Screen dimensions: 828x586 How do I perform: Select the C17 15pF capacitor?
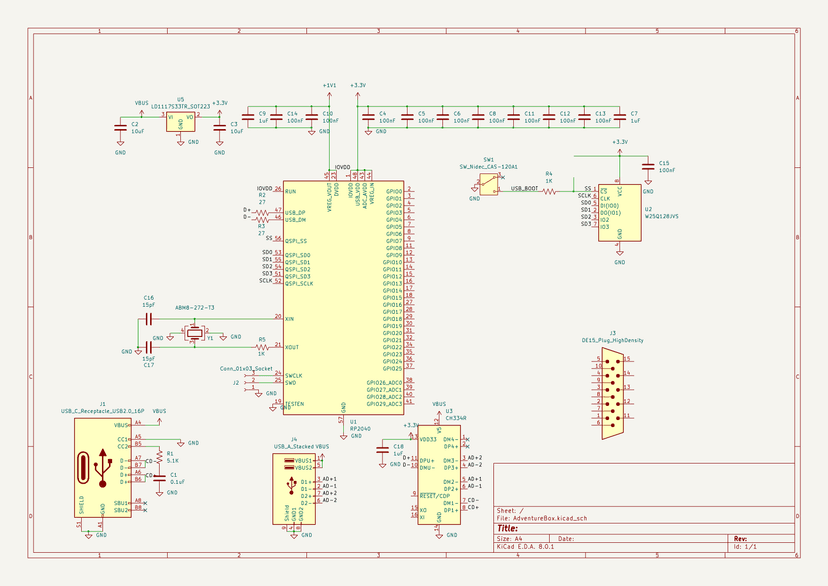(x=149, y=347)
